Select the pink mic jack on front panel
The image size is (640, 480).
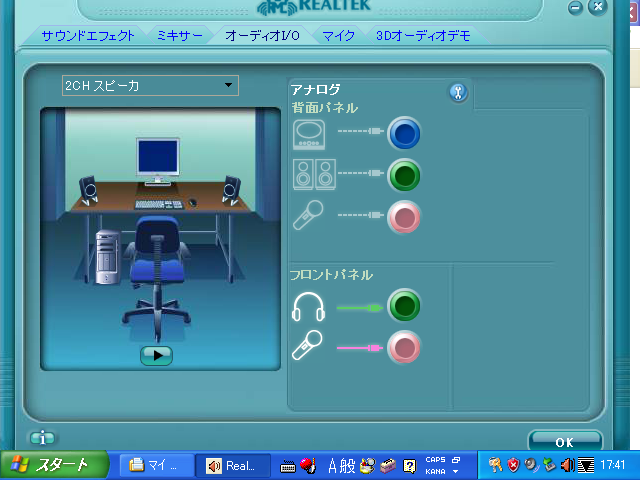tap(404, 347)
